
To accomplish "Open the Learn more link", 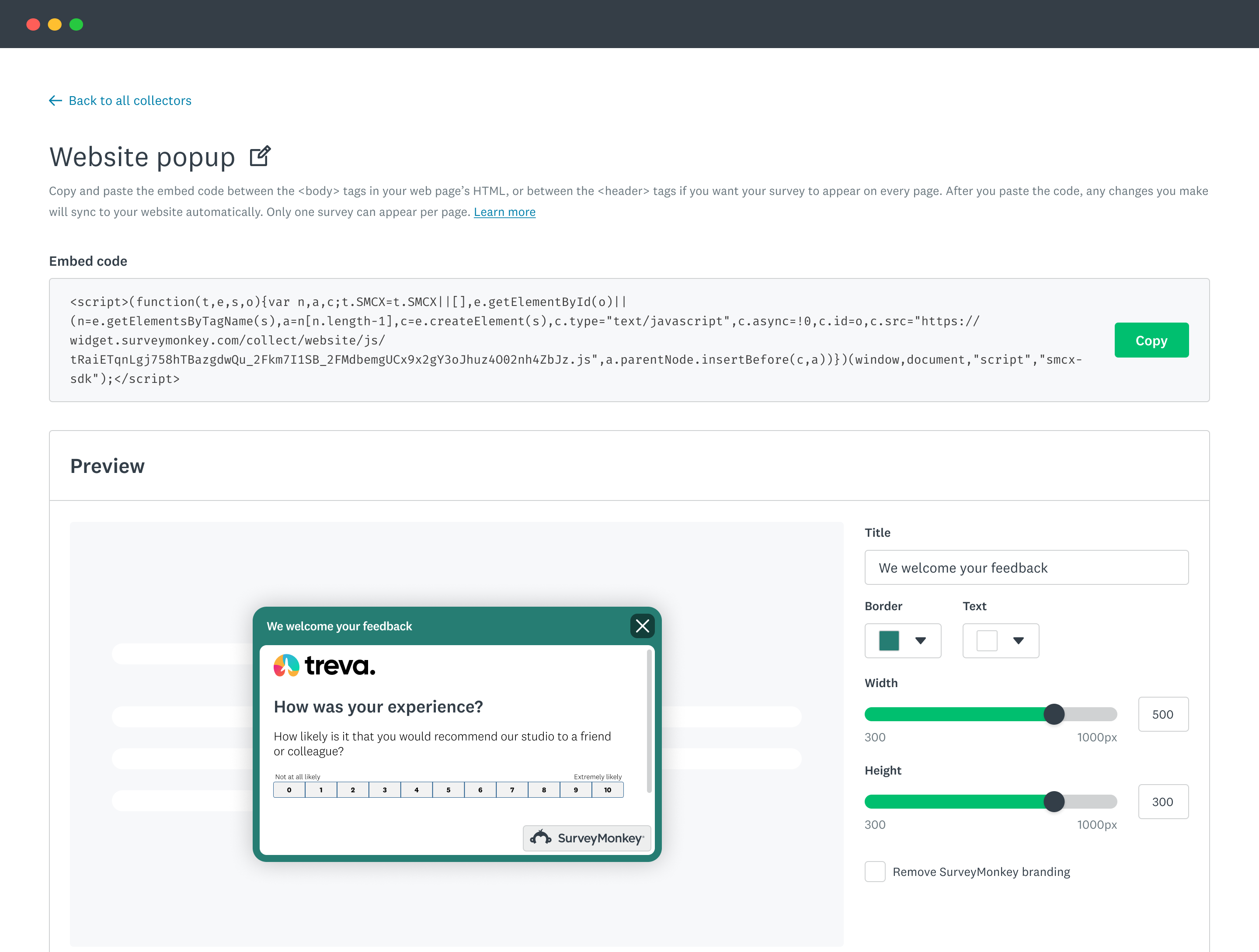I will 504,212.
